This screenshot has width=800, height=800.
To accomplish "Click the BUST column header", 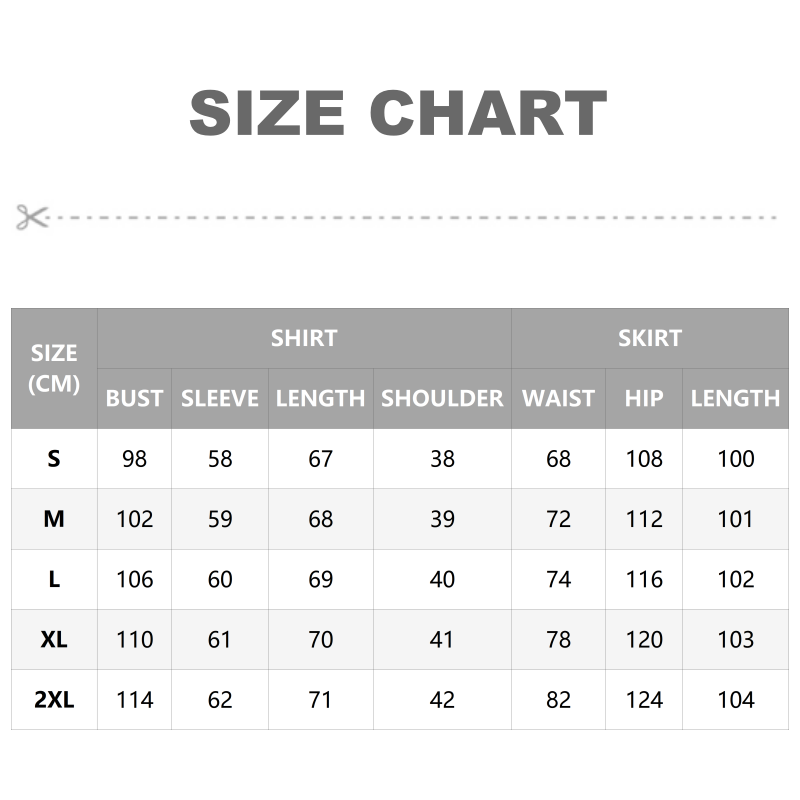I will (134, 398).
